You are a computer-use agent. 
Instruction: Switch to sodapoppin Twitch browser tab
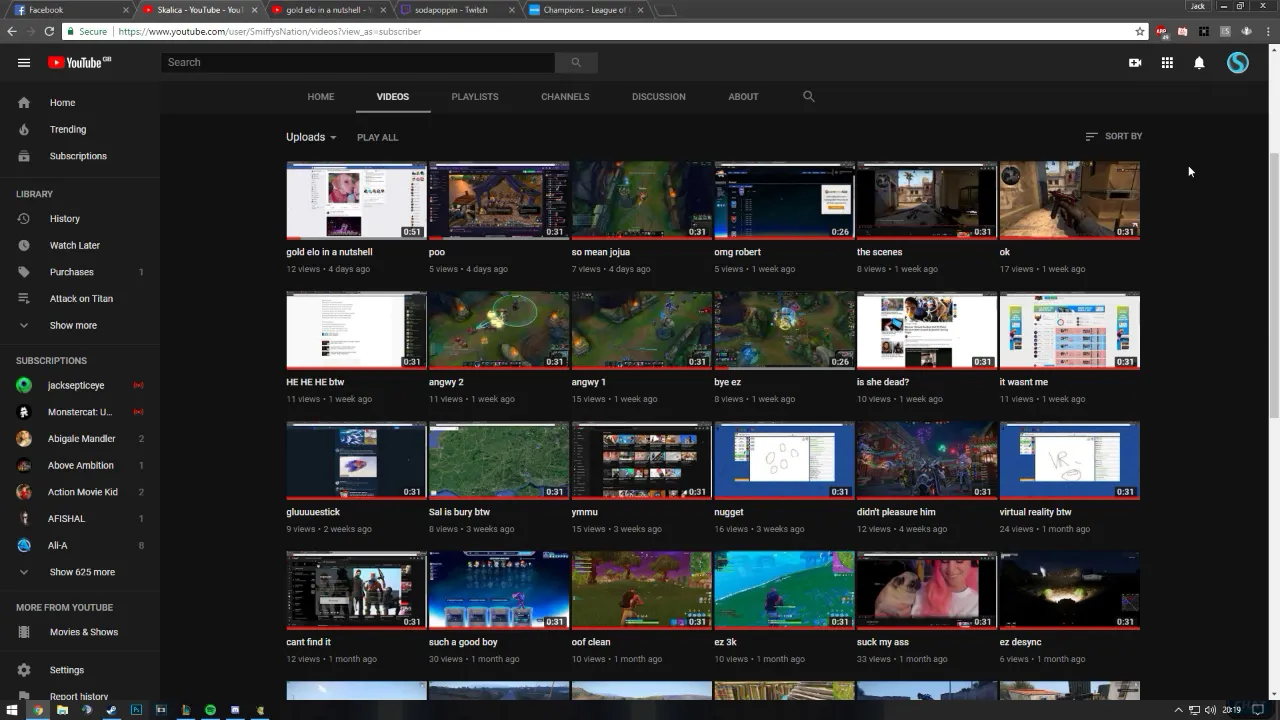(456, 10)
